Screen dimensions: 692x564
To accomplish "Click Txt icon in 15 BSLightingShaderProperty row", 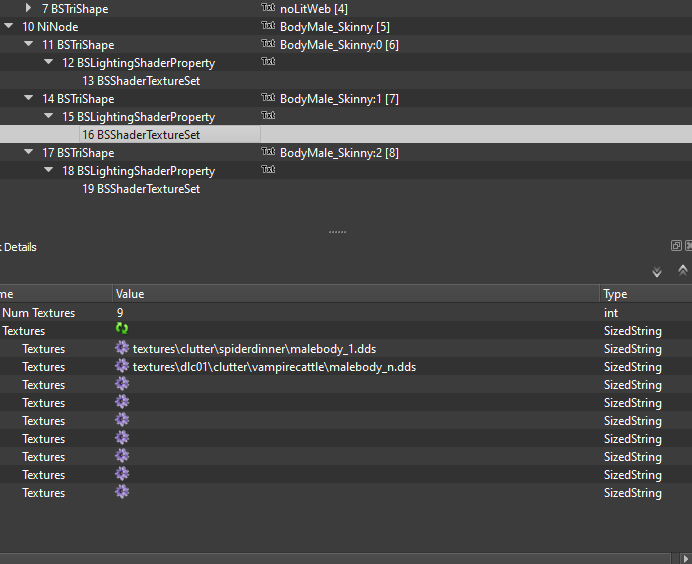I will pos(268,116).
